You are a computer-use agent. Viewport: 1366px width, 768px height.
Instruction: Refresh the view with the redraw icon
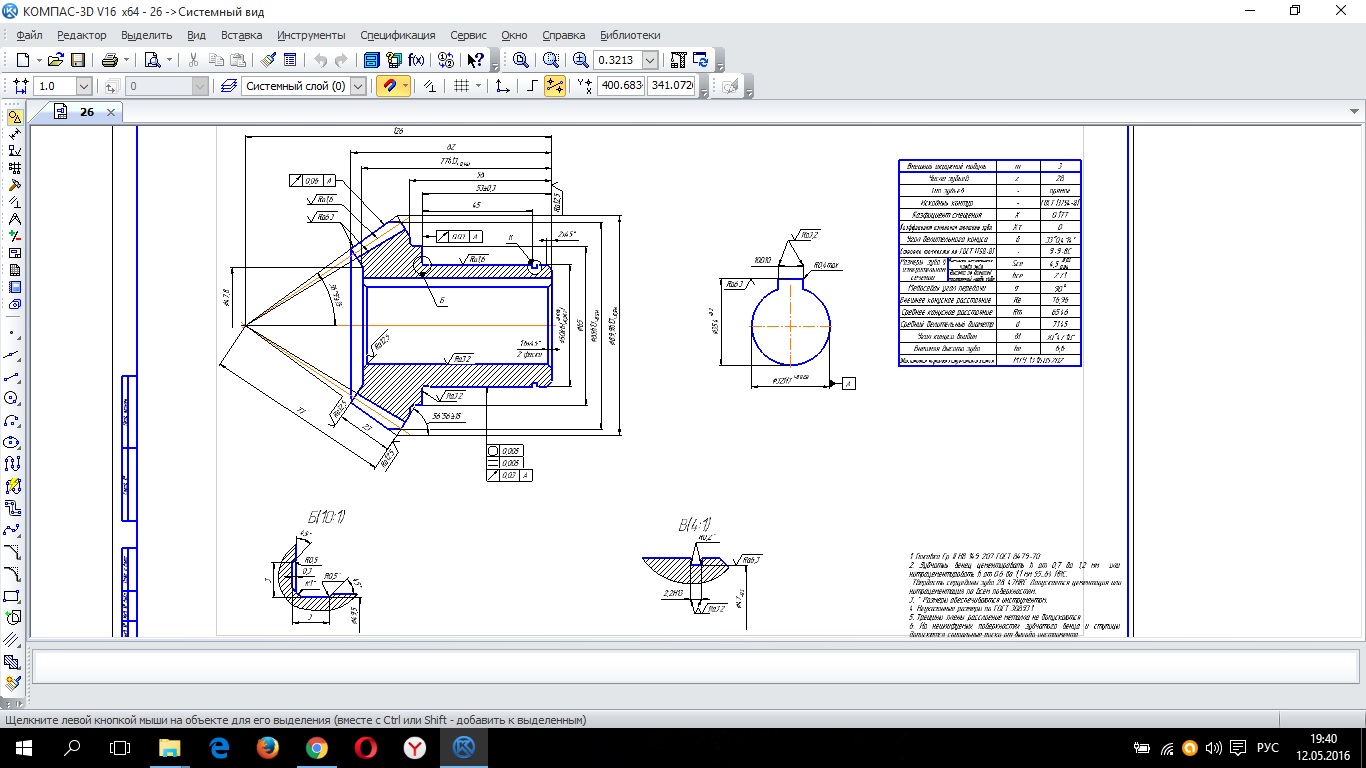tap(701, 60)
